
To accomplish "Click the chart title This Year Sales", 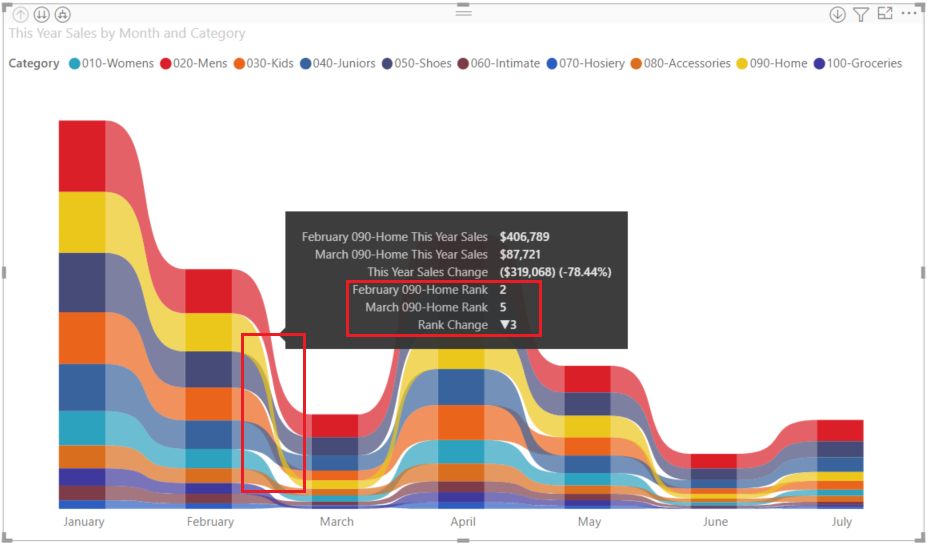I will (127, 33).
